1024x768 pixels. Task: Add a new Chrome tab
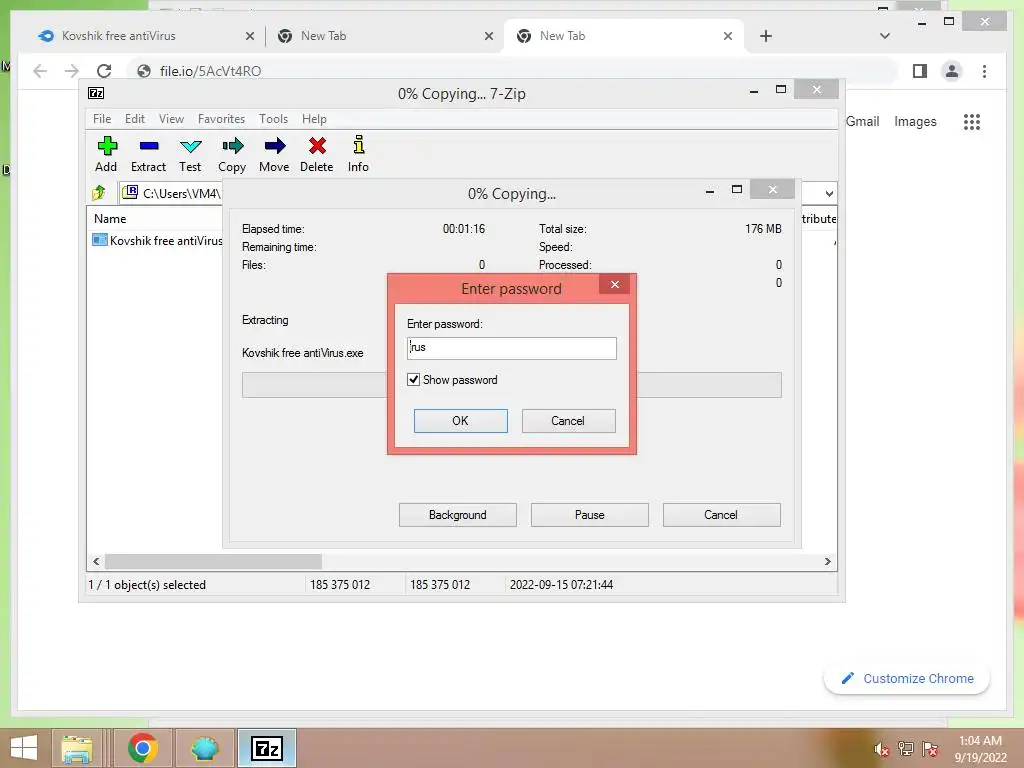tap(766, 36)
